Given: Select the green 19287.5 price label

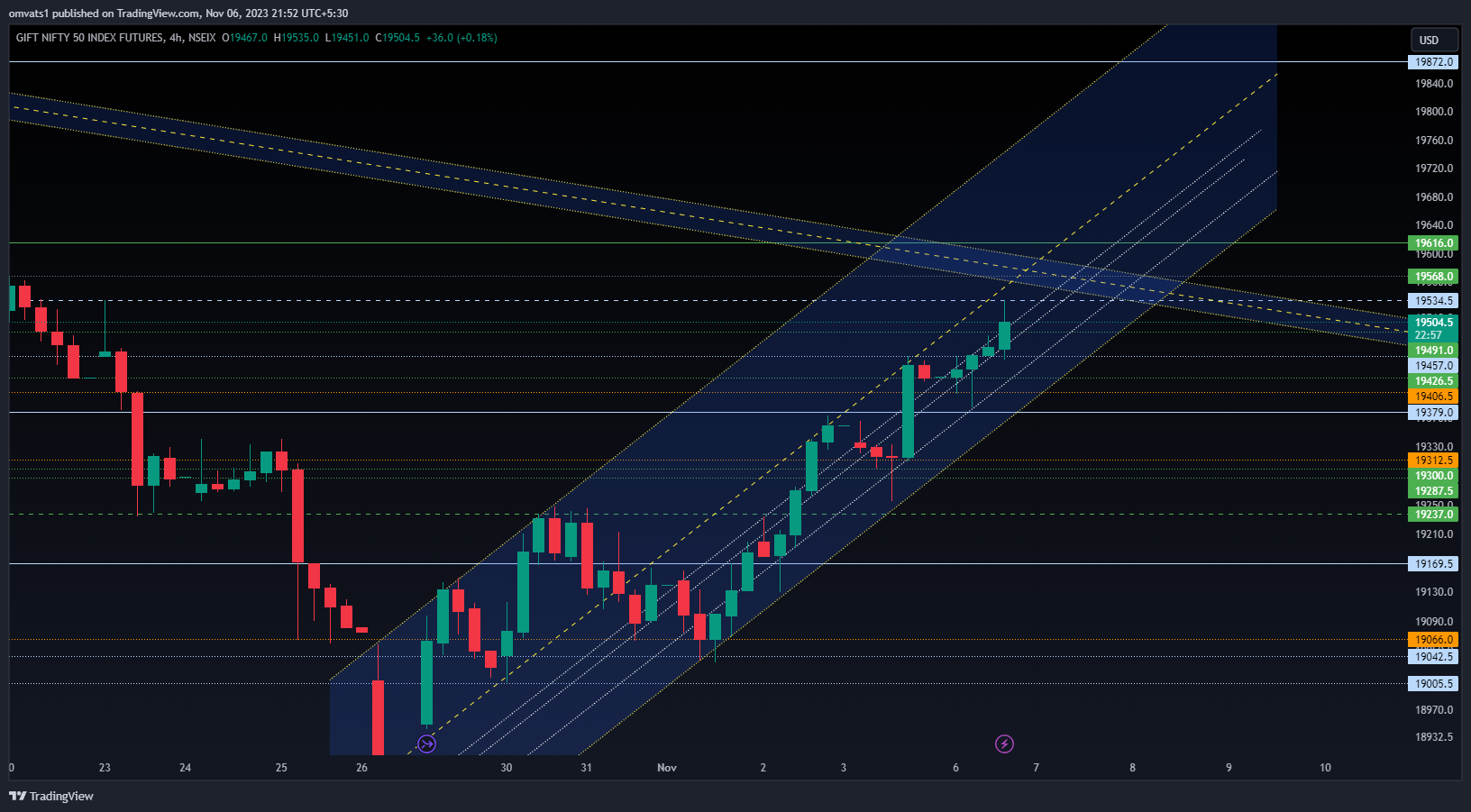Looking at the screenshot, I should (1433, 491).
